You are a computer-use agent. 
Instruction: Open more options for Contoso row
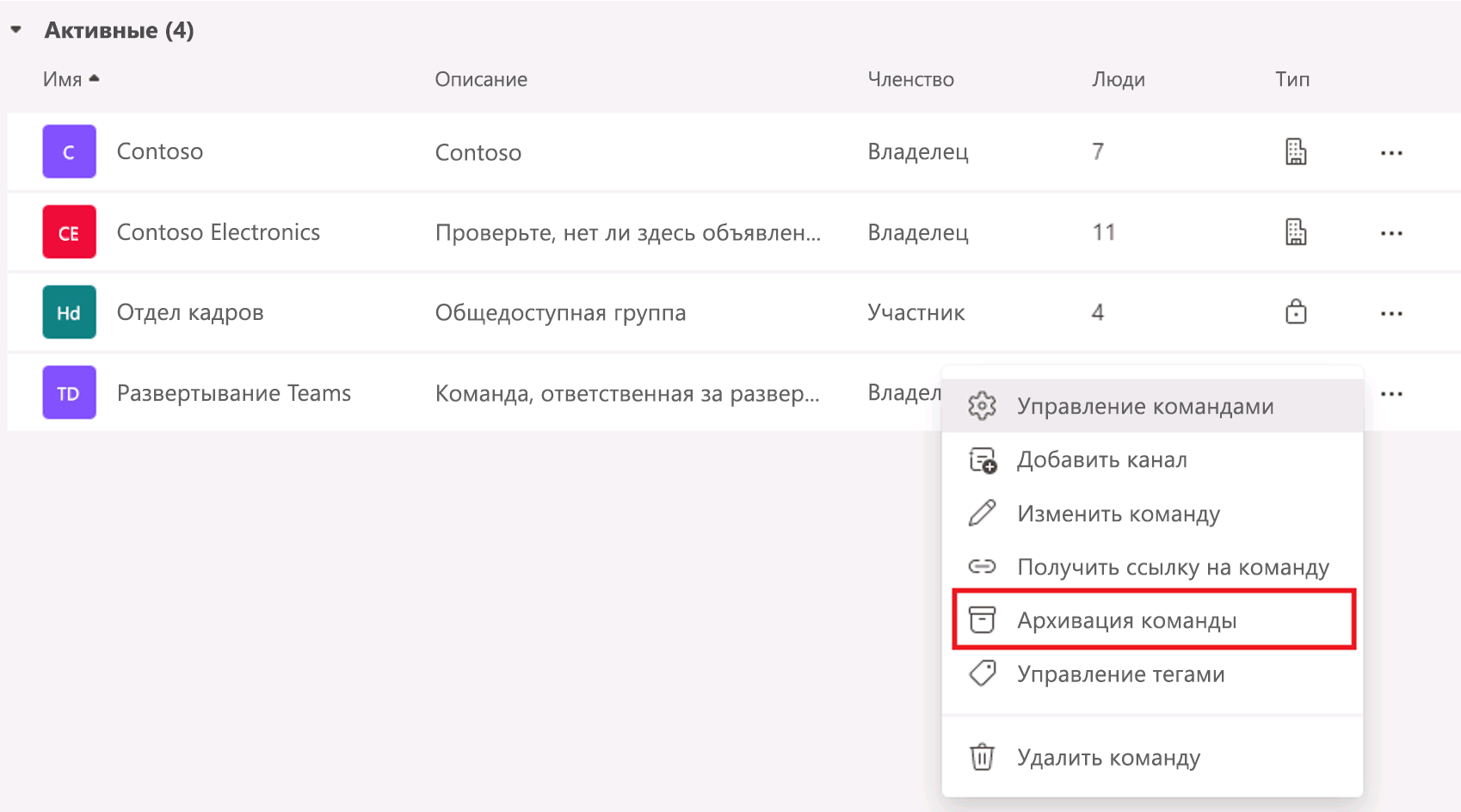(1391, 153)
